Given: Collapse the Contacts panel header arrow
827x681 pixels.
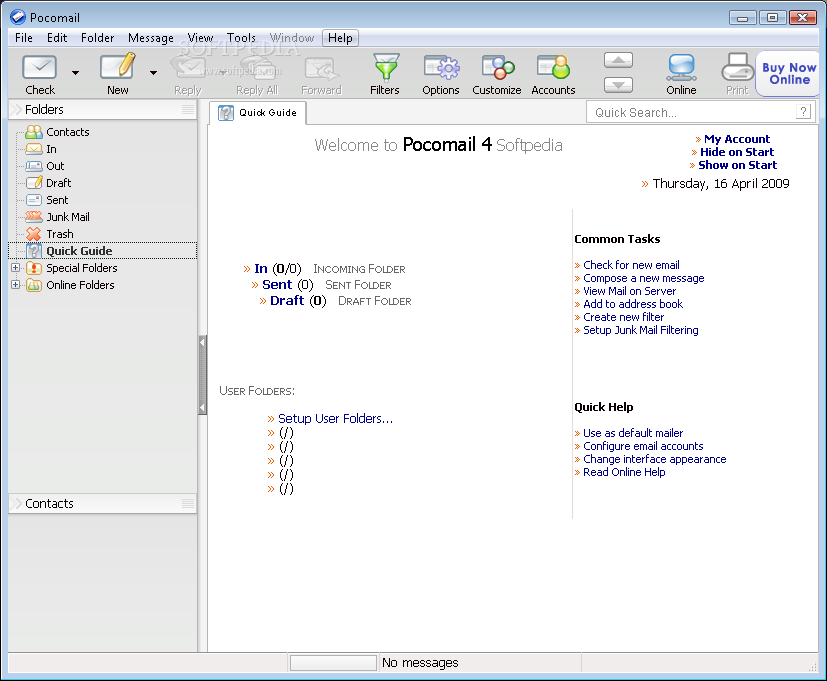Looking at the screenshot, I should click(x=16, y=503).
